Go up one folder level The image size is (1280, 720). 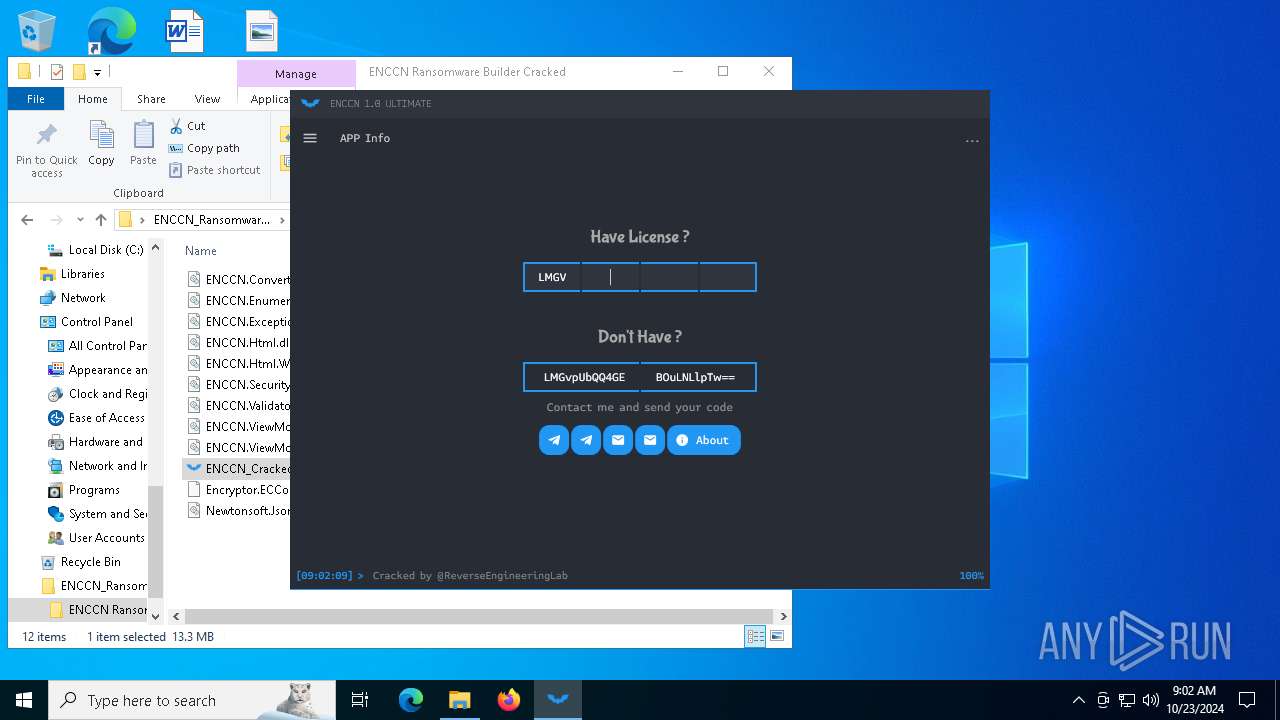tap(100, 220)
